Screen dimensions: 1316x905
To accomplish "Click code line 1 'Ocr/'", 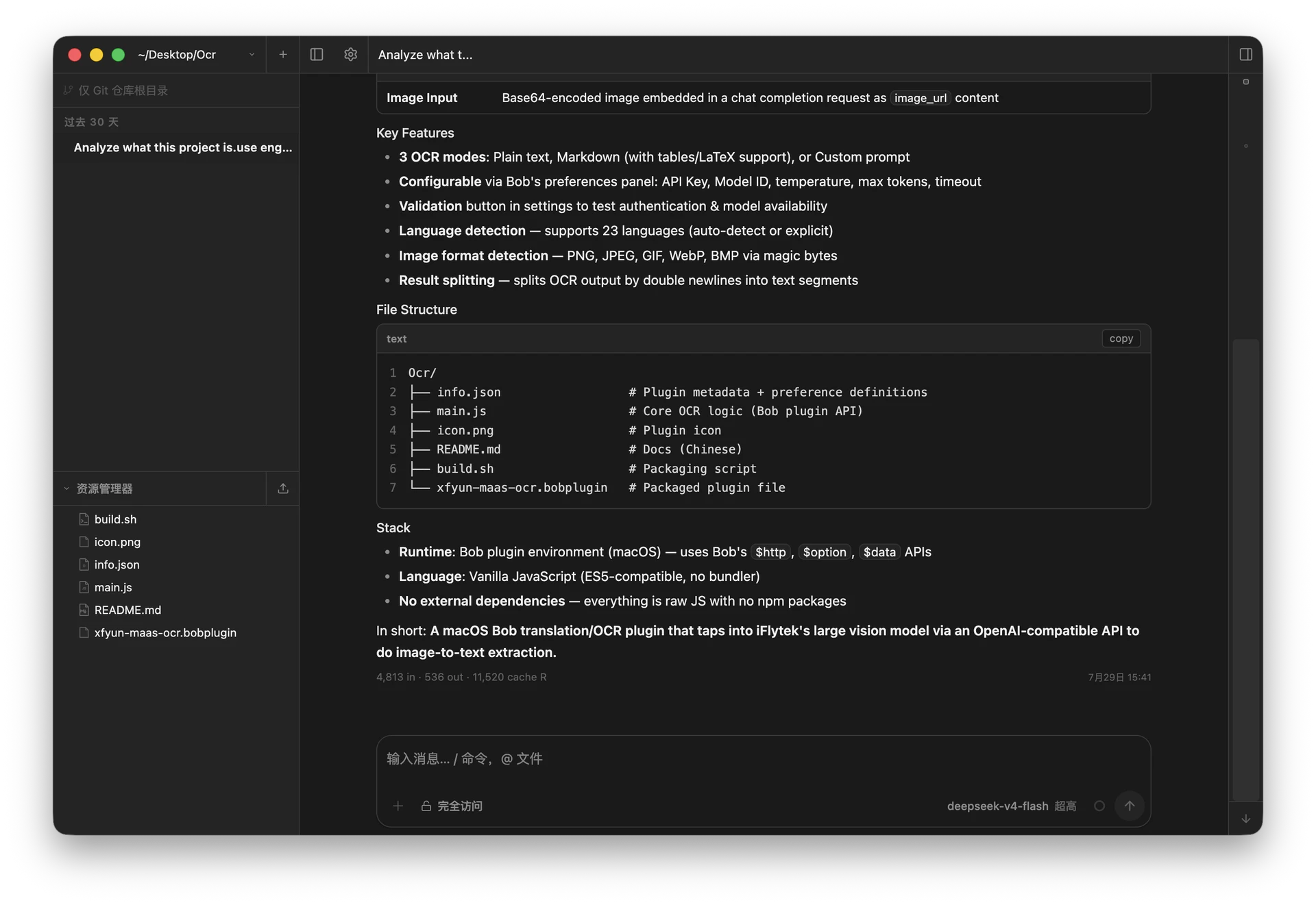I will coord(422,373).
